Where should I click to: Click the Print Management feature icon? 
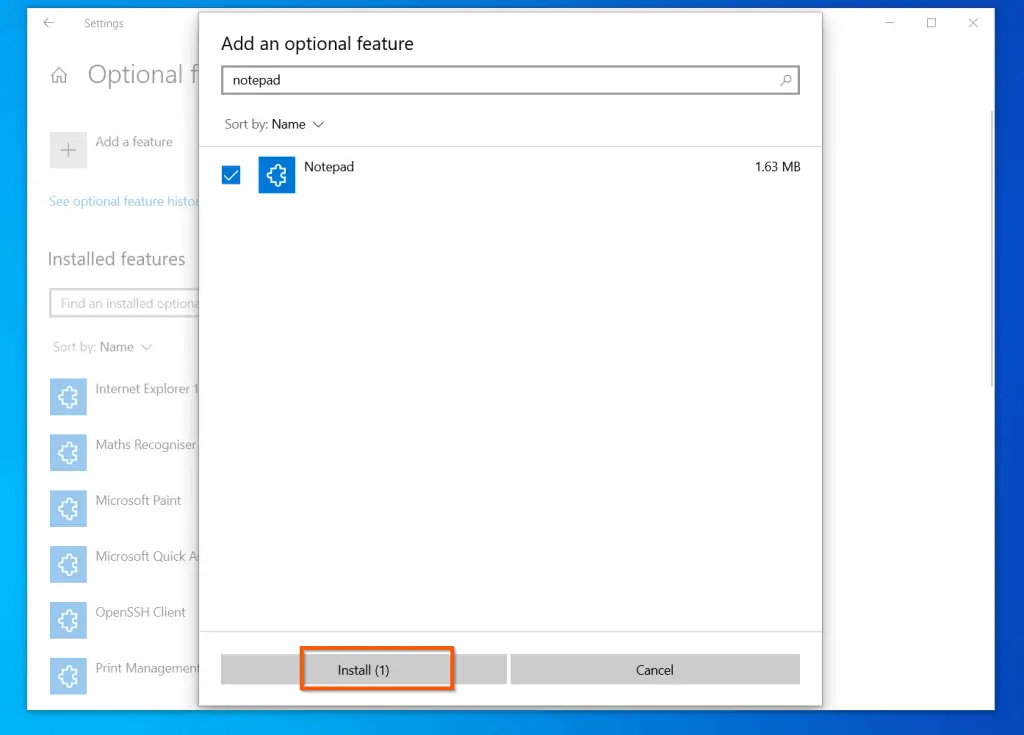(x=69, y=676)
